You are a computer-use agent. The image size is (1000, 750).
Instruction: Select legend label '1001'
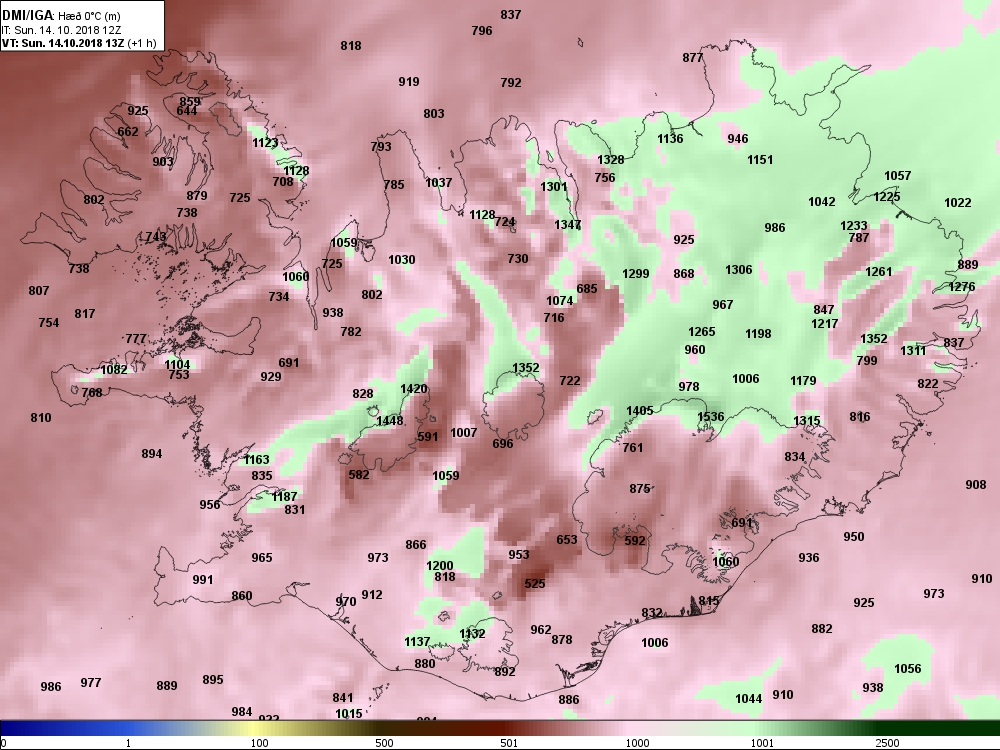[762, 743]
